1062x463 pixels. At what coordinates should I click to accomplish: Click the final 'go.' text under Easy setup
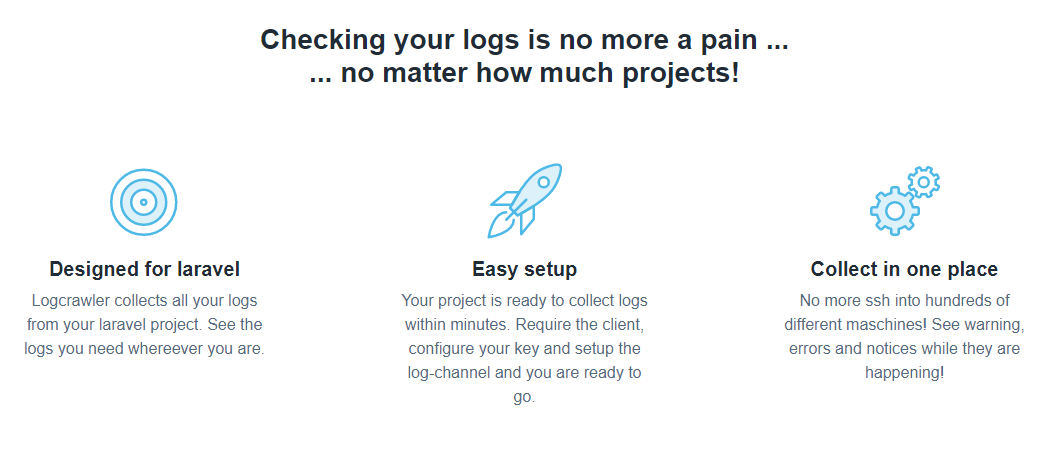524,396
